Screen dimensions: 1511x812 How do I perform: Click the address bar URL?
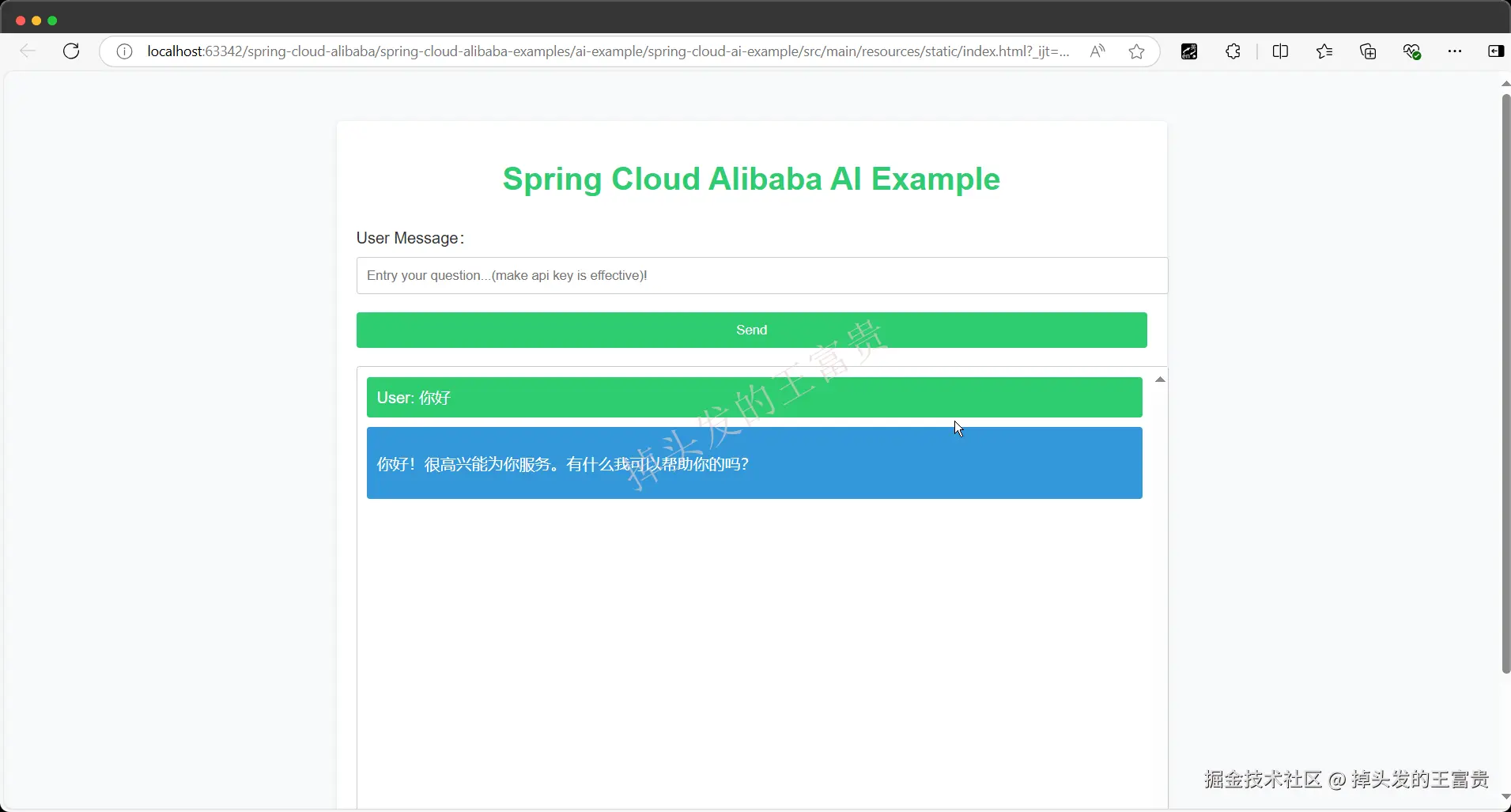[607, 51]
